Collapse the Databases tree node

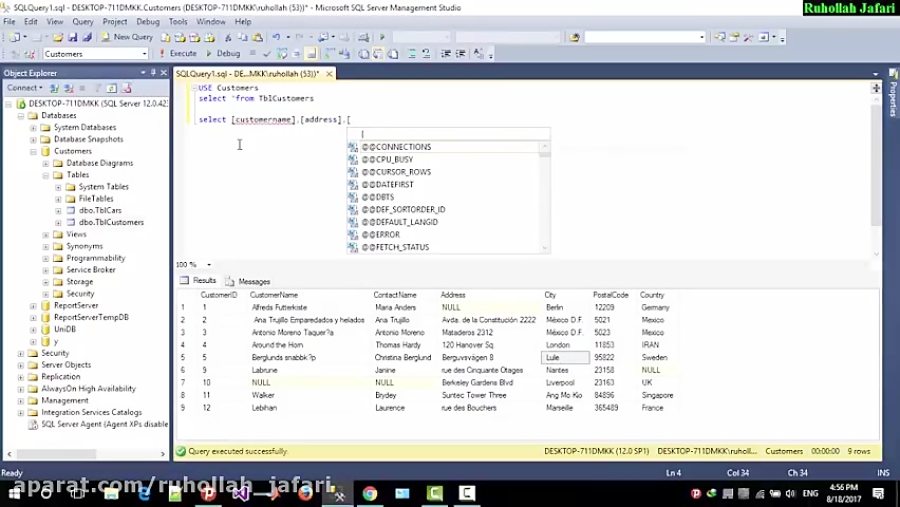(x=20, y=115)
